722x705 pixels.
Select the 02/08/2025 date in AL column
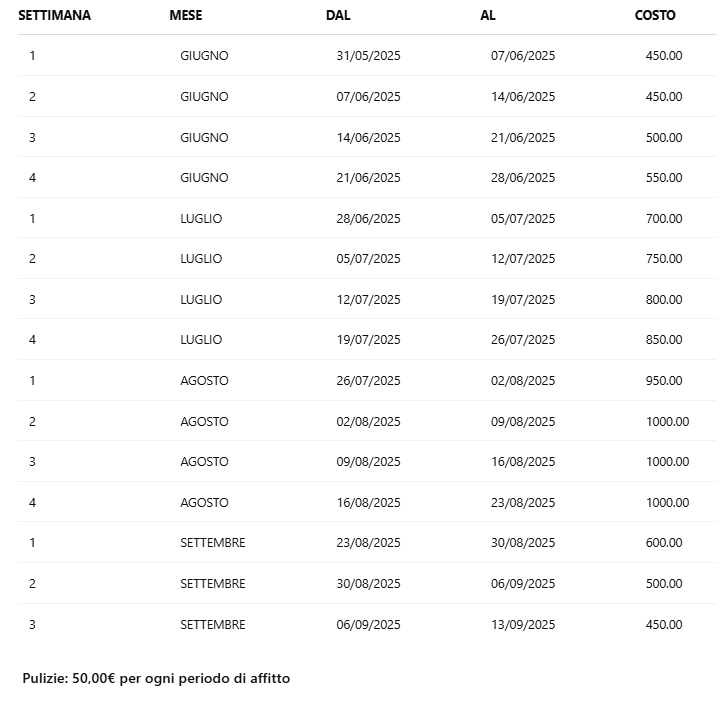(x=523, y=381)
